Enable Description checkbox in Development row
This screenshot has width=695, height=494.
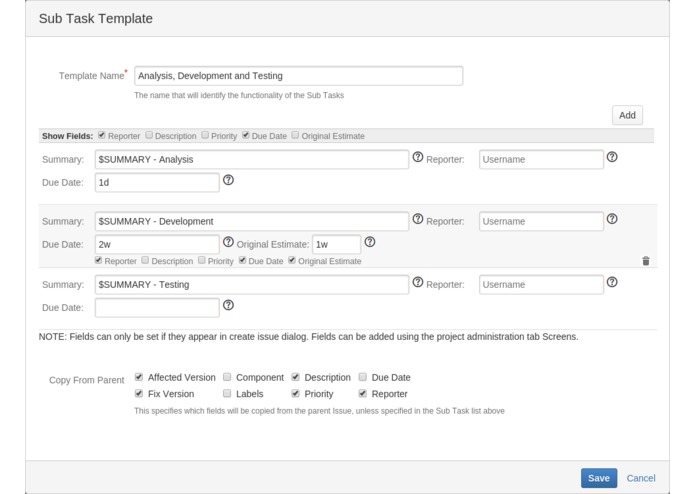pos(145,261)
